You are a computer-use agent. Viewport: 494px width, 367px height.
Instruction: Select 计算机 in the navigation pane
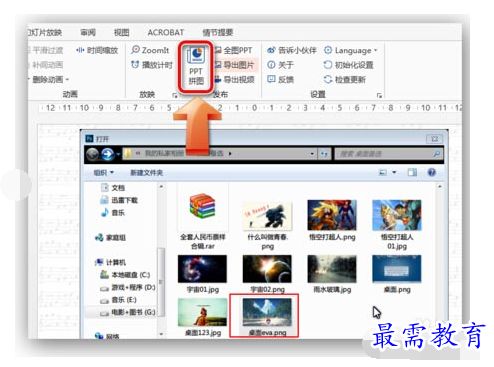tap(110, 262)
